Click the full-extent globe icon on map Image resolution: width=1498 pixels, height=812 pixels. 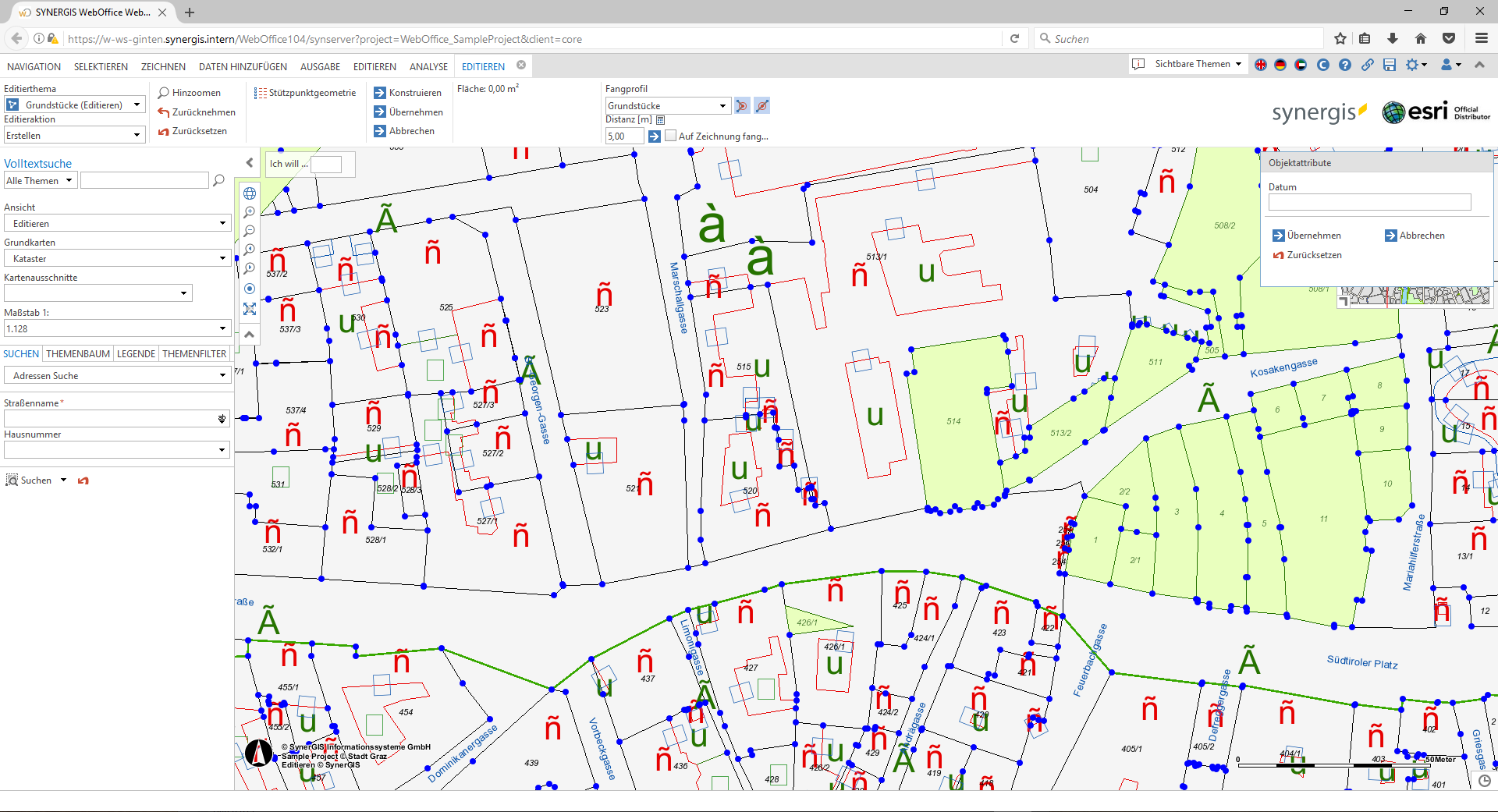[250, 193]
